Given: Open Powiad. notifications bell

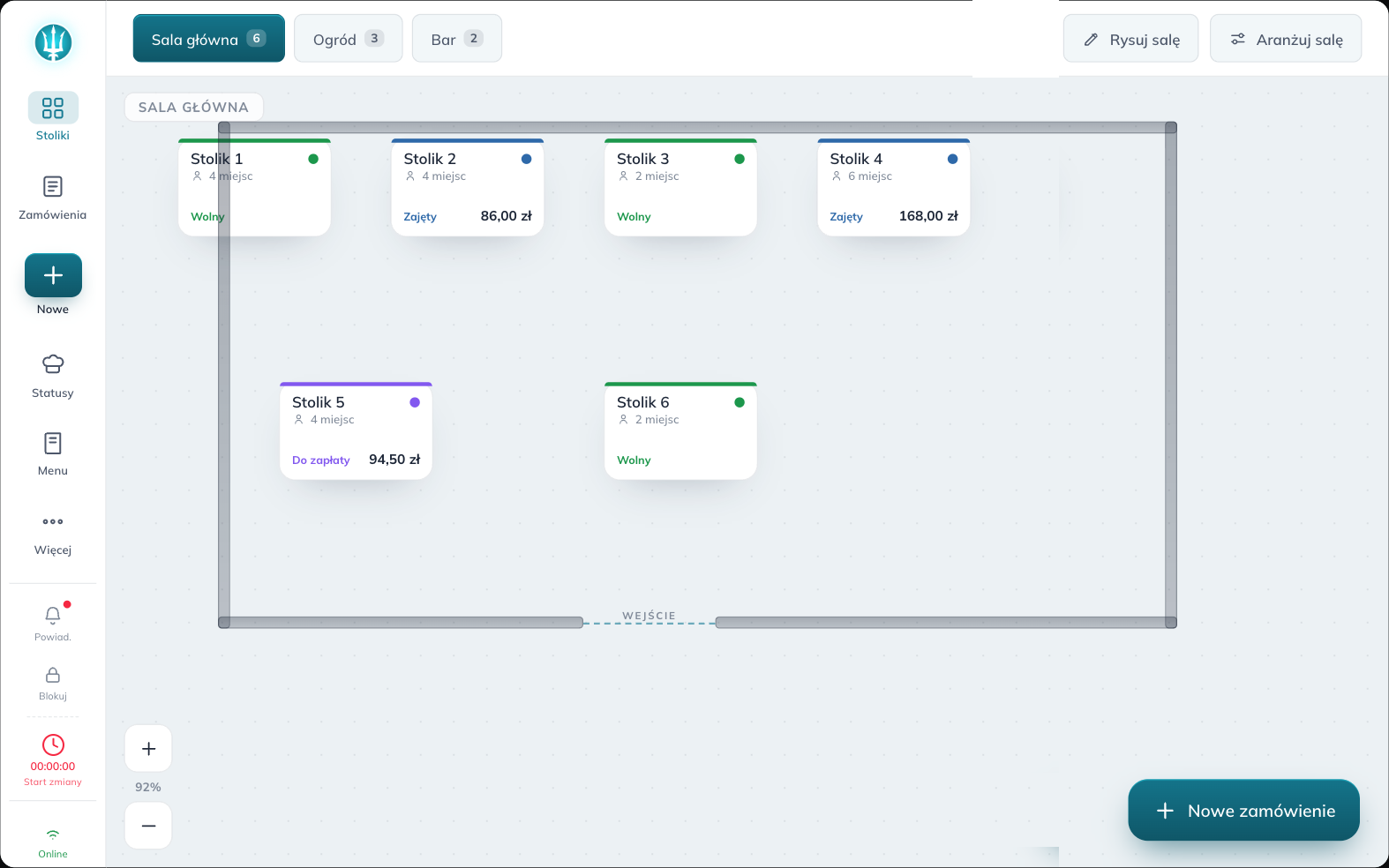Looking at the screenshot, I should point(53,623).
